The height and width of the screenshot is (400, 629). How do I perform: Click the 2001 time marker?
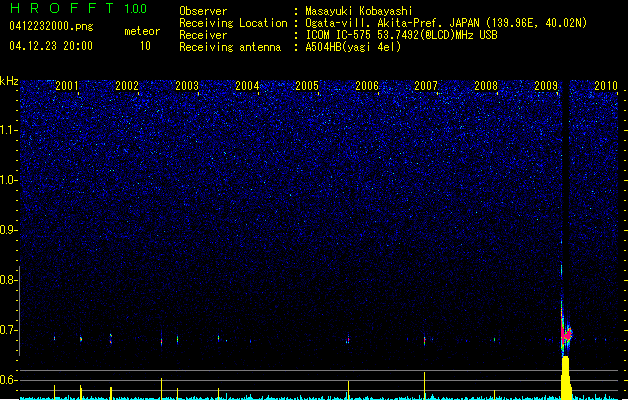click(67, 85)
